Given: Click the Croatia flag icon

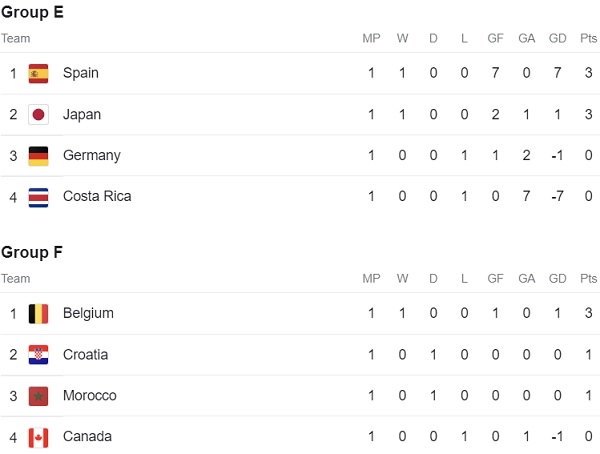Looking at the screenshot, I should tap(38, 354).
